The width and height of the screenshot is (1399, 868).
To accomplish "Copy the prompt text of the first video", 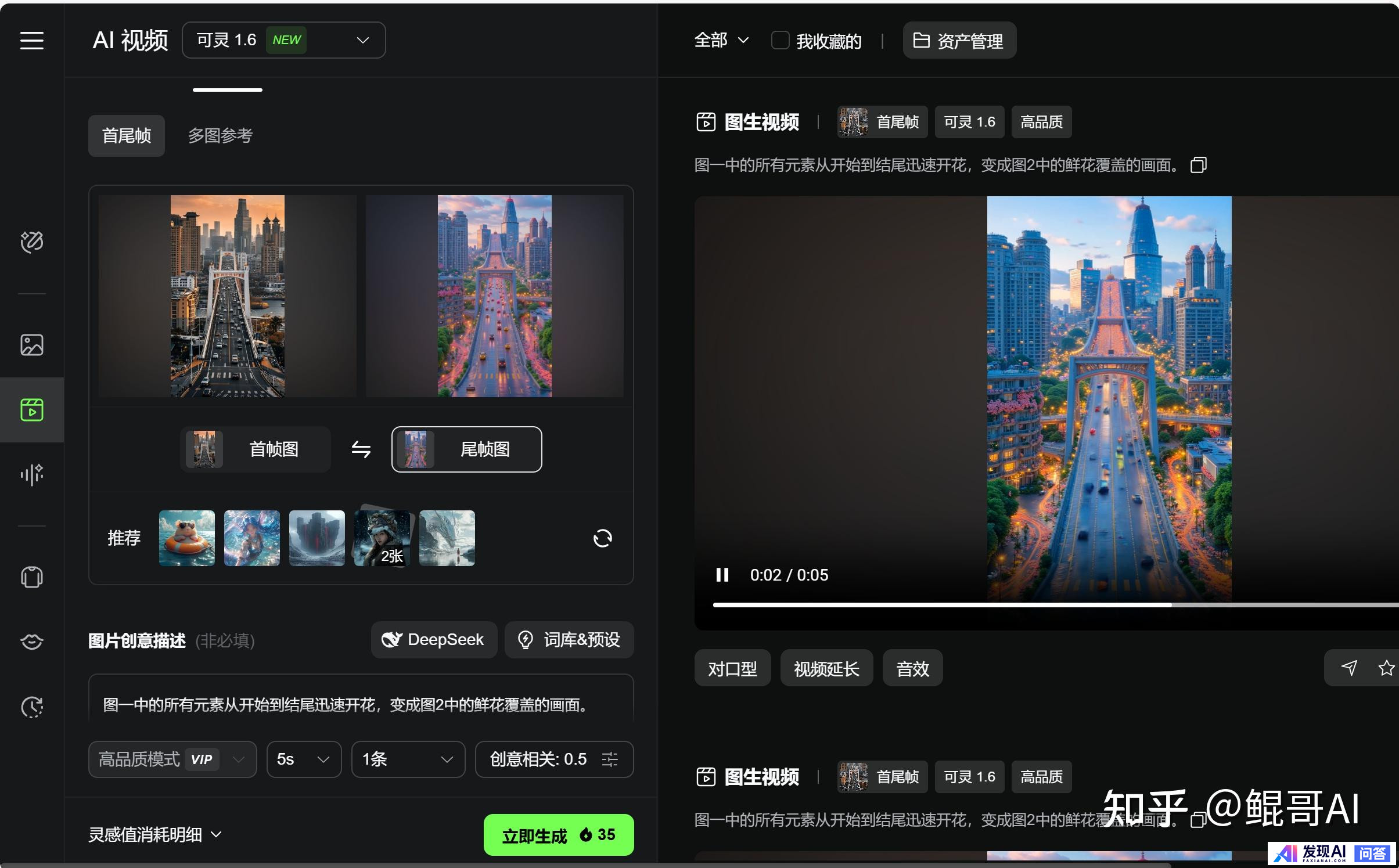I will 1198,165.
